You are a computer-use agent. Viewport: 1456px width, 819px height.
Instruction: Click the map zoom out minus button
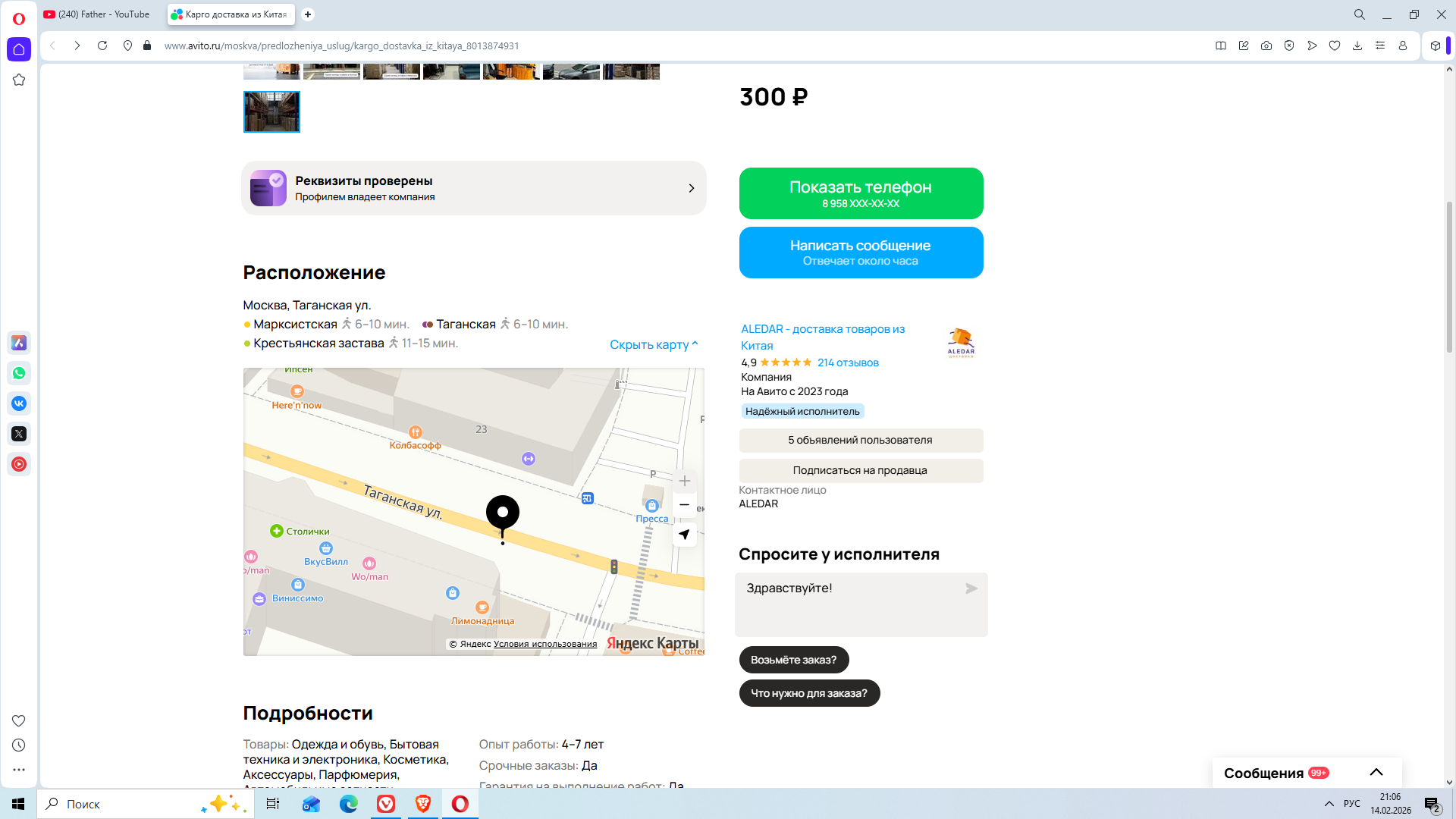coord(684,505)
